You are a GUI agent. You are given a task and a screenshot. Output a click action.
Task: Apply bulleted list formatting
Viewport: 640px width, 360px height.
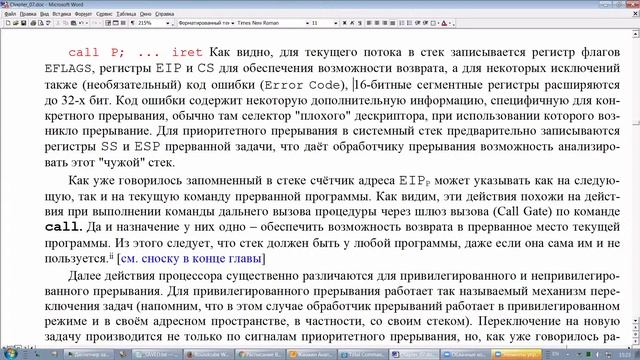[x=409, y=23]
